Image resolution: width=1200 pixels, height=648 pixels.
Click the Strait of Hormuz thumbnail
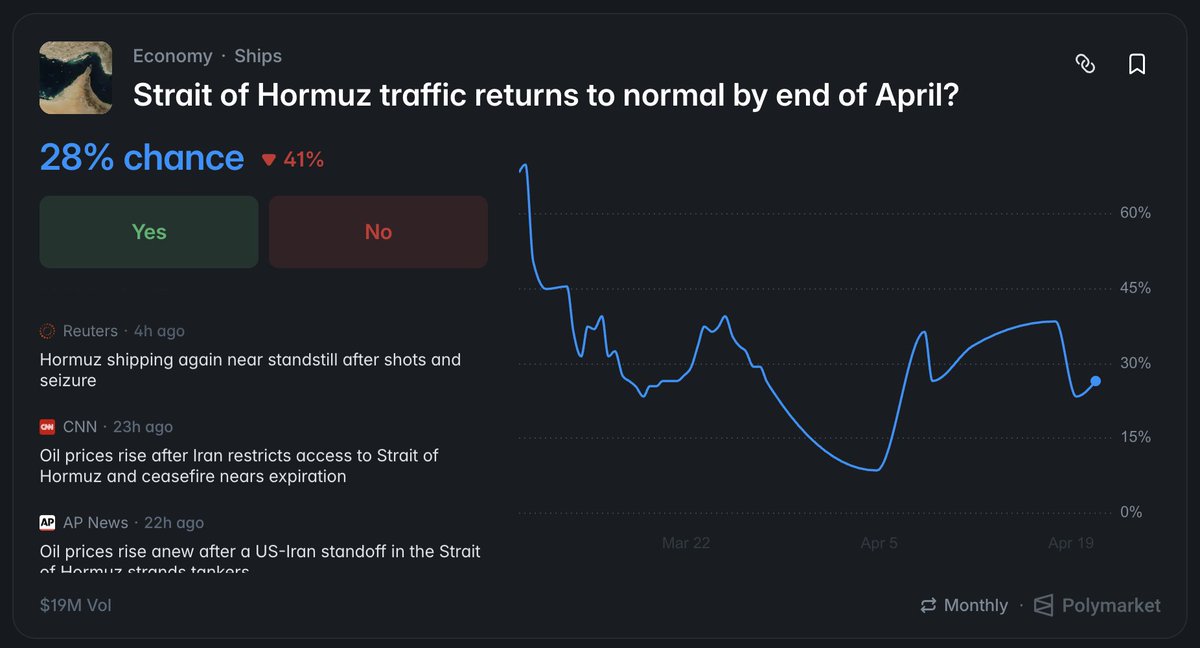point(76,78)
